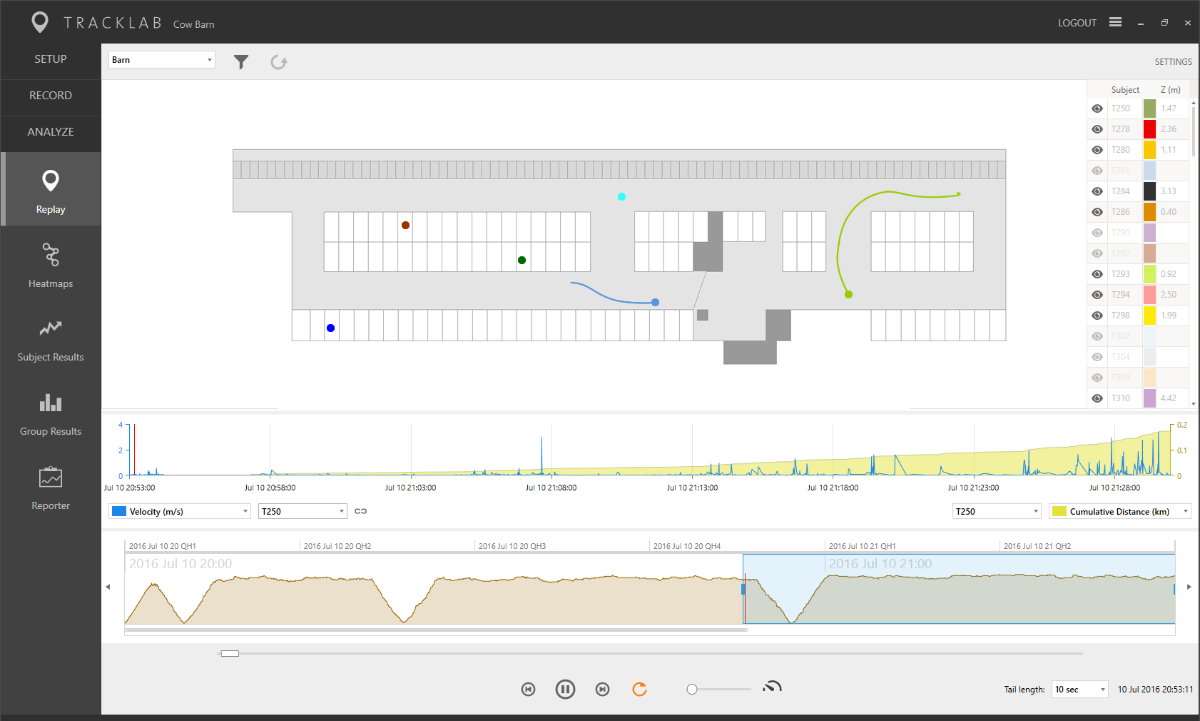Open the Subject Results panel
This screenshot has width=1200, height=721.
(50, 340)
